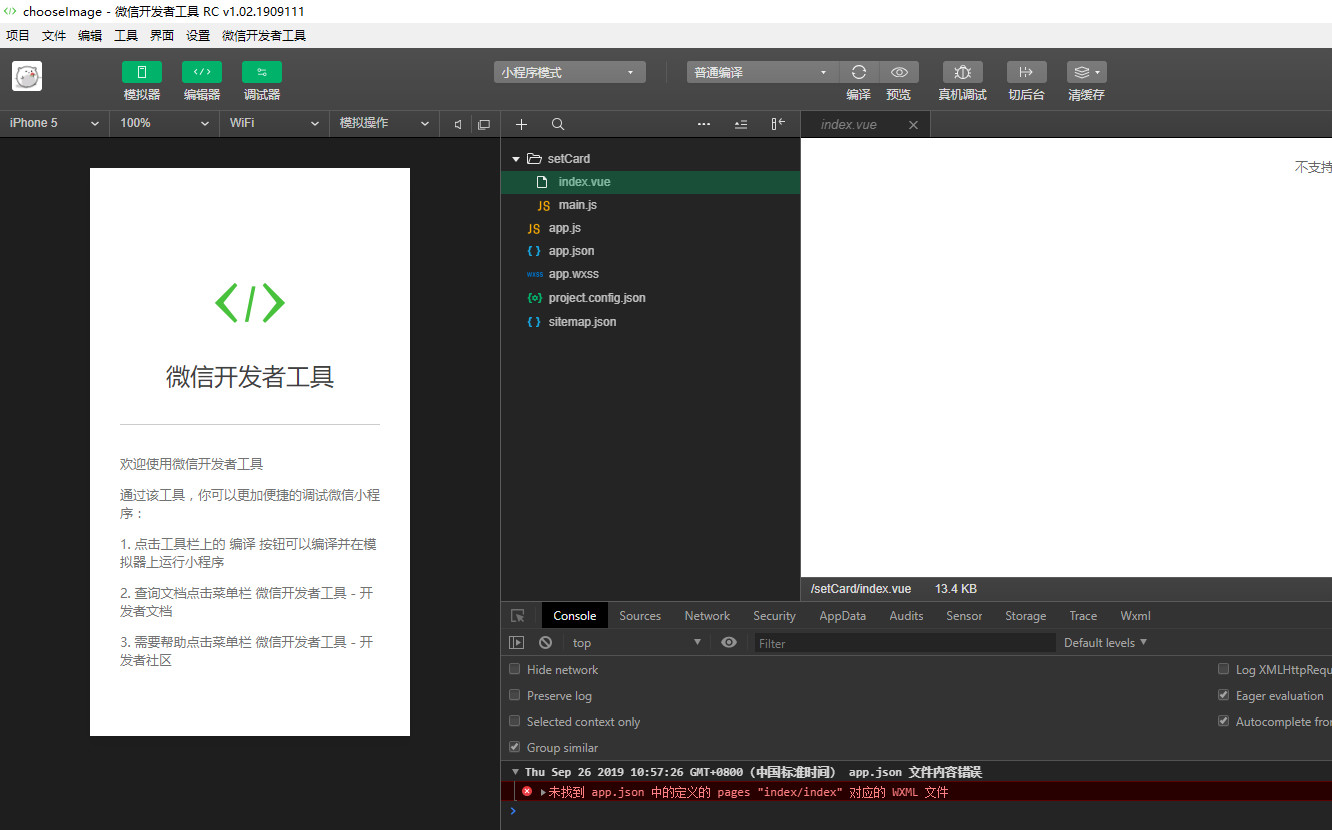Enable Preserve log checkbox

tap(515, 695)
